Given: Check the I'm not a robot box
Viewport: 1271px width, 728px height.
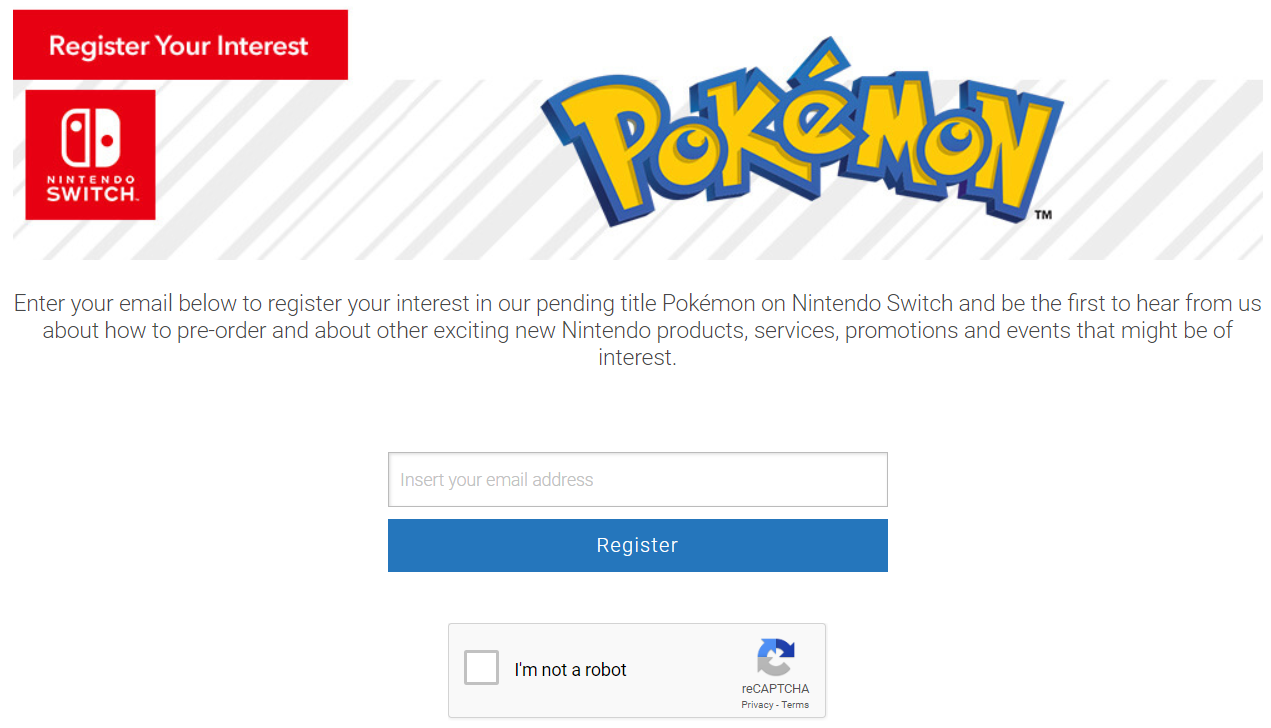Looking at the screenshot, I should coord(481,668).
